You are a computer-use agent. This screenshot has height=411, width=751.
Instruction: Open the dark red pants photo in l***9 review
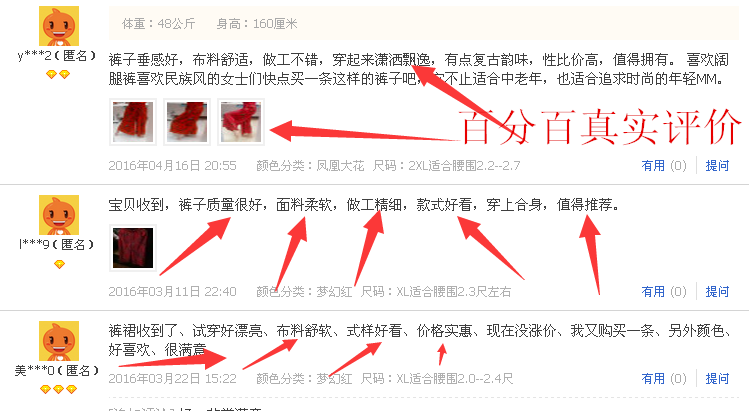[133, 248]
